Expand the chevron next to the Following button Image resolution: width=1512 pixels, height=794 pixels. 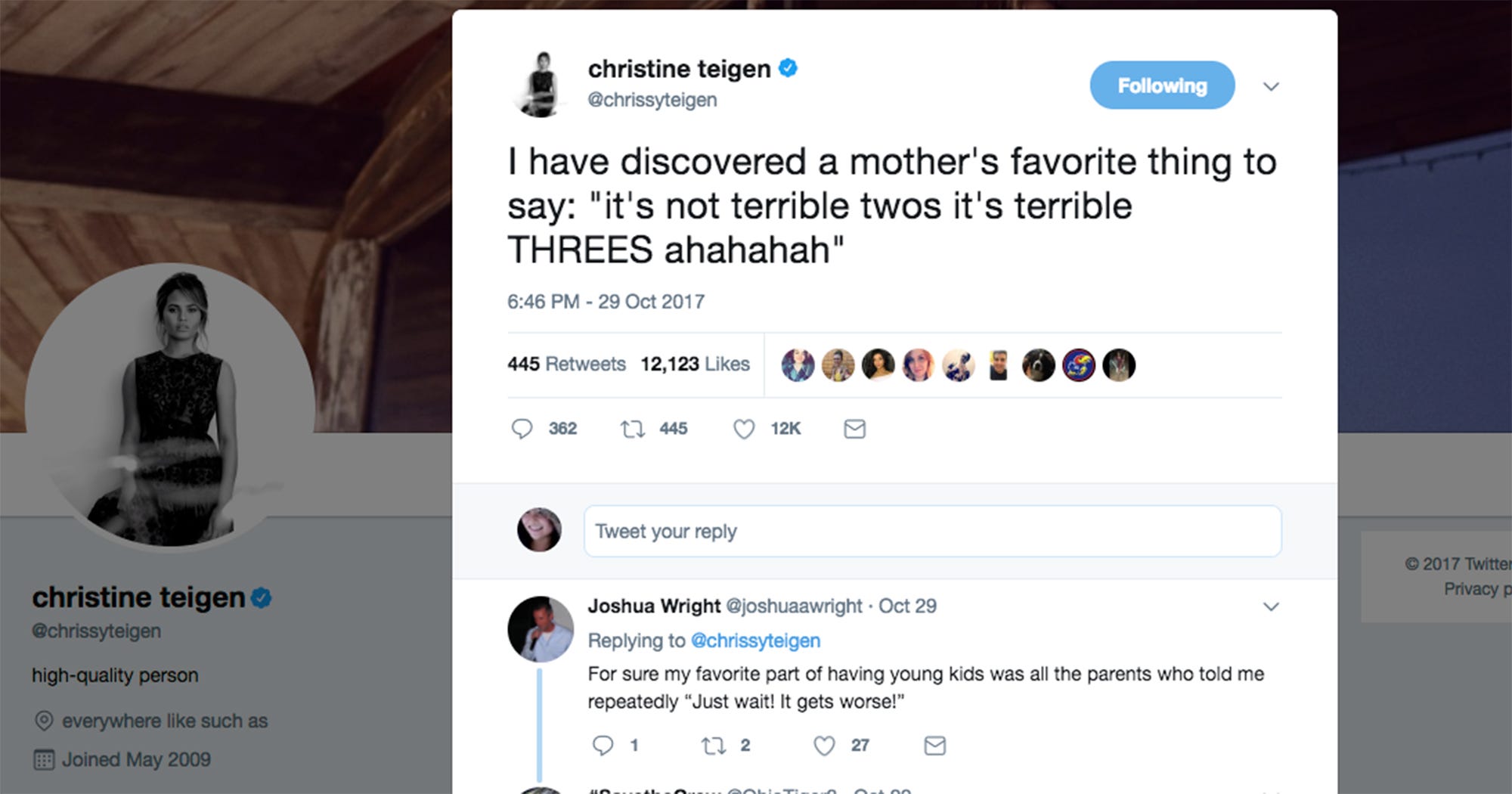click(x=1271, y=85)
